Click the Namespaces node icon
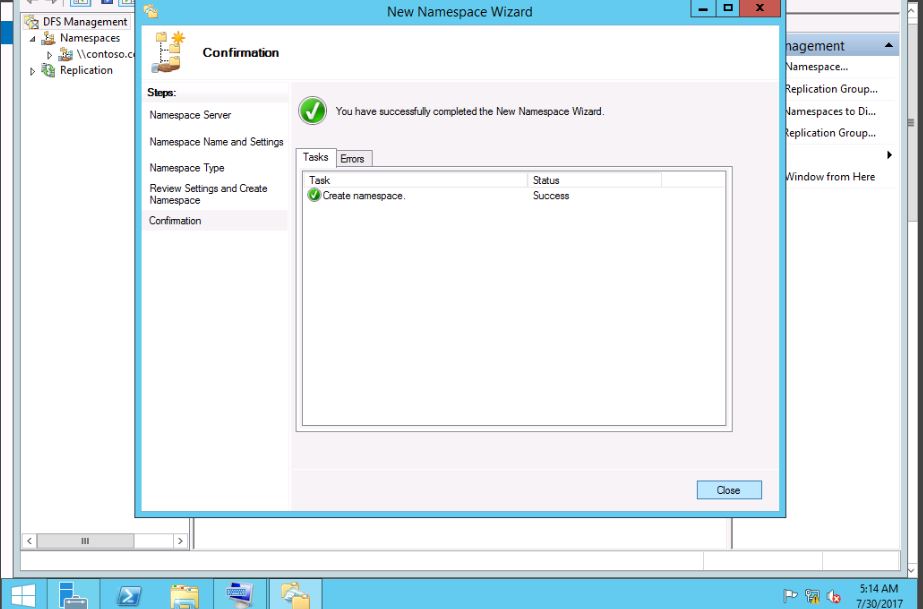This screenshot has height=609, width=923. click(48, 38)
